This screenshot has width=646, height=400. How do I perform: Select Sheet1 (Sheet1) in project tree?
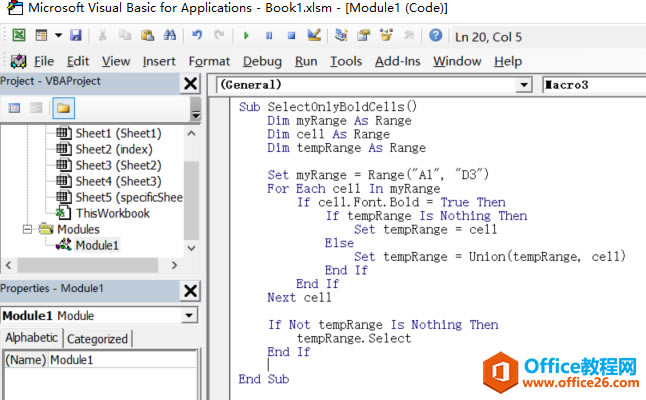pyautogui.click(x=118, y=133)
